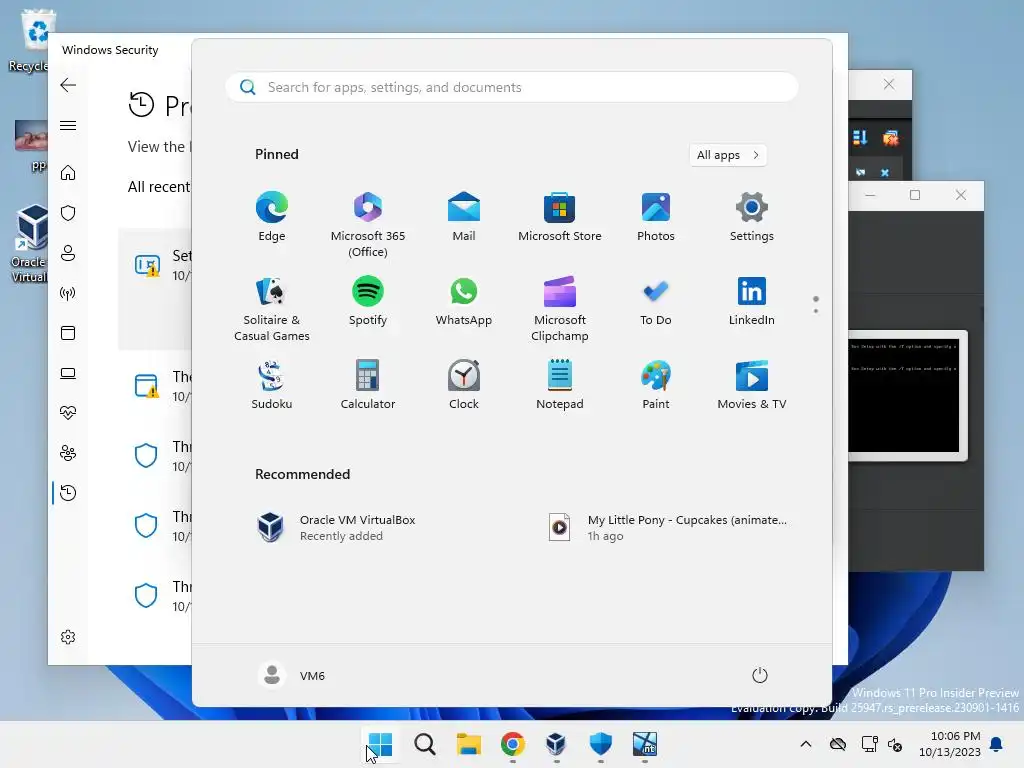Open the Start menu power options
Screen dimensions: 1024x768
click(760, 675)
